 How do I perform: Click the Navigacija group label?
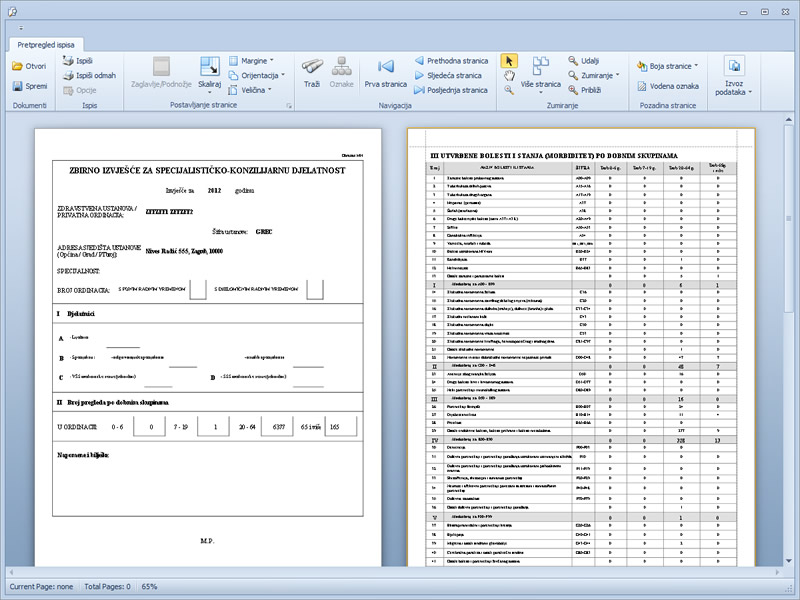395,106
